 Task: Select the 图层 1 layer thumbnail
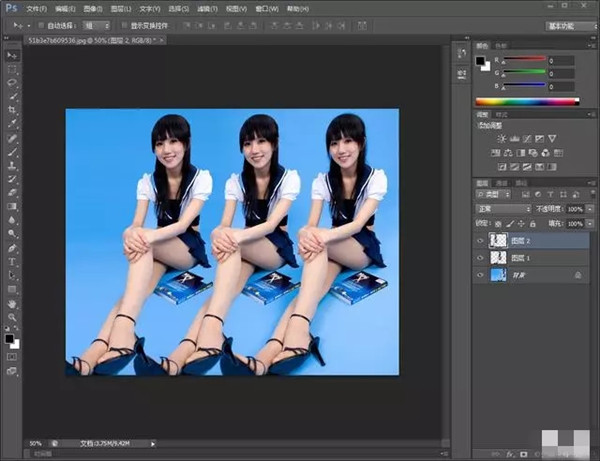497,257
